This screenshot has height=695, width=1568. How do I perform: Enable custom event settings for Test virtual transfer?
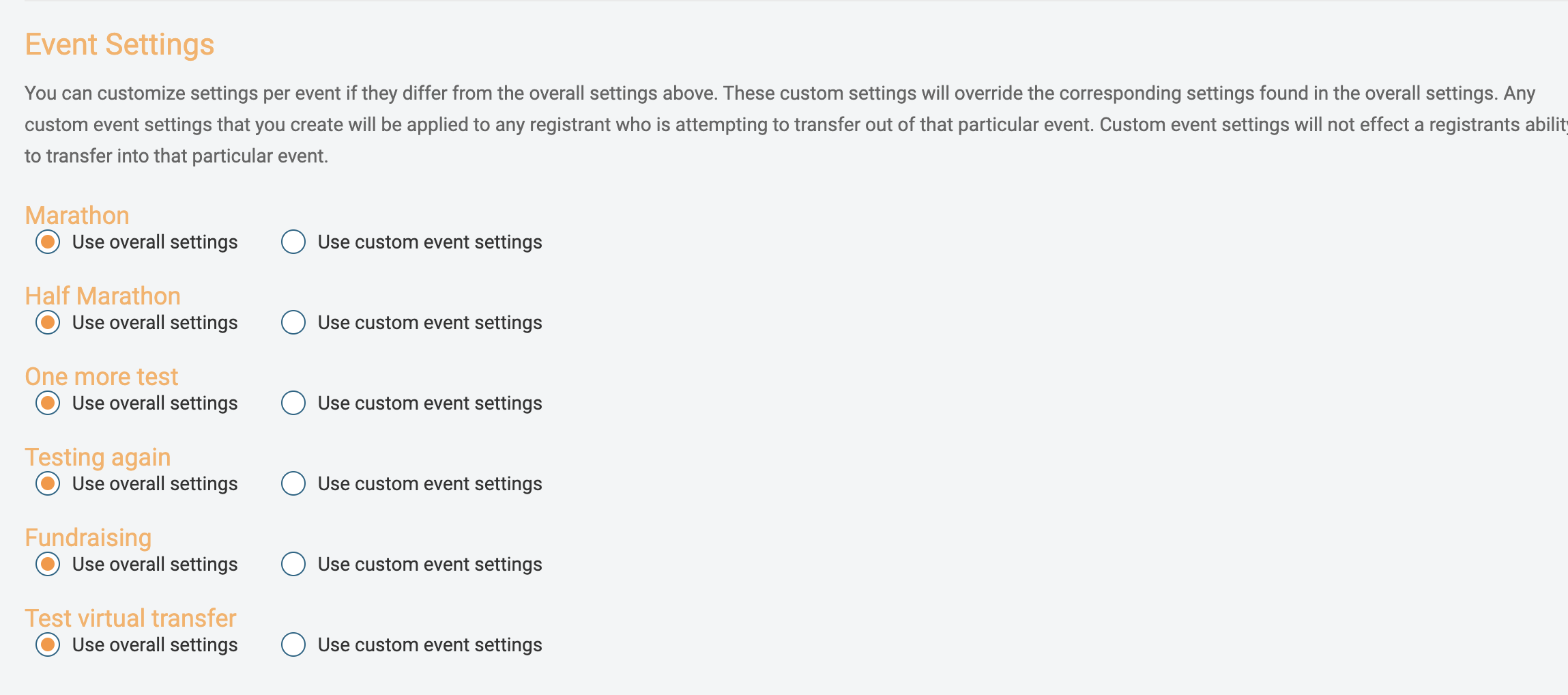tap(293, 644)
